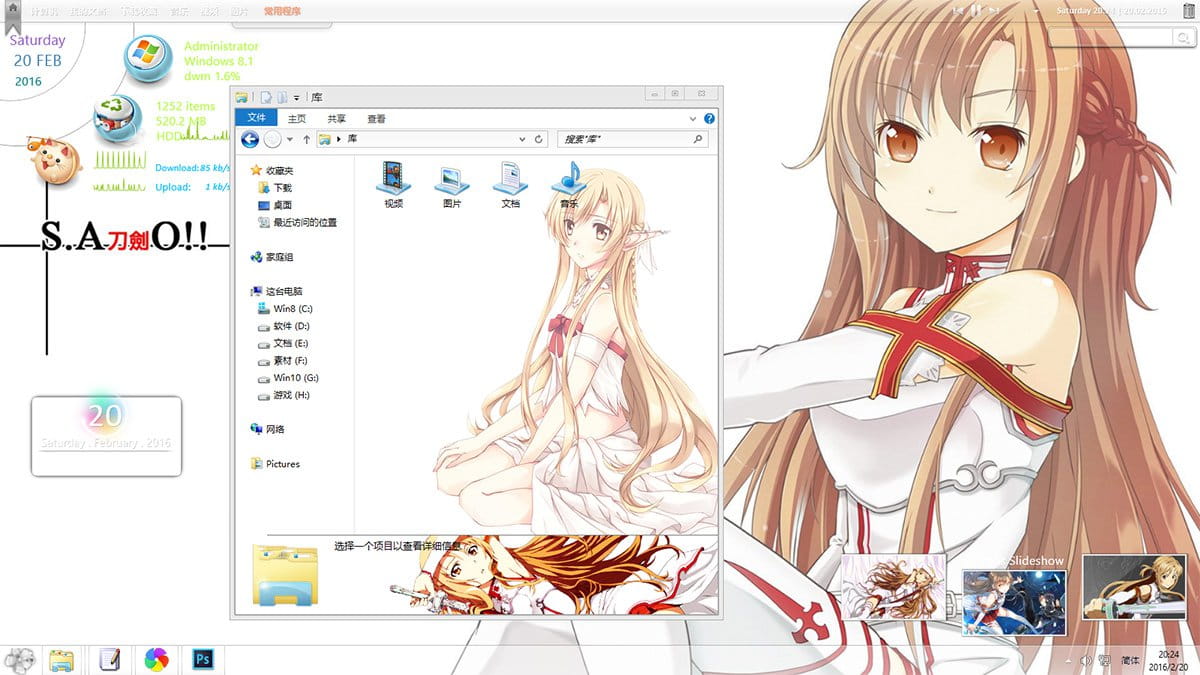The height and width of the screenshot is (675, 1200).
Task: Click the Windows logo orb widget
Action: (148, 58)
